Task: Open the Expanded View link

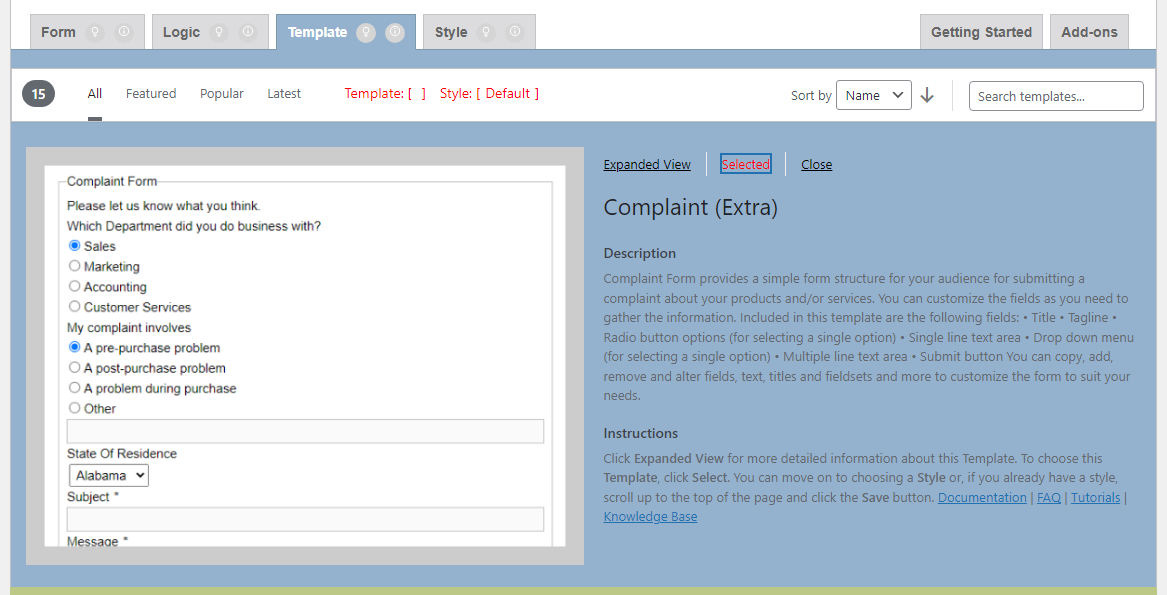Action: point(647,165)
